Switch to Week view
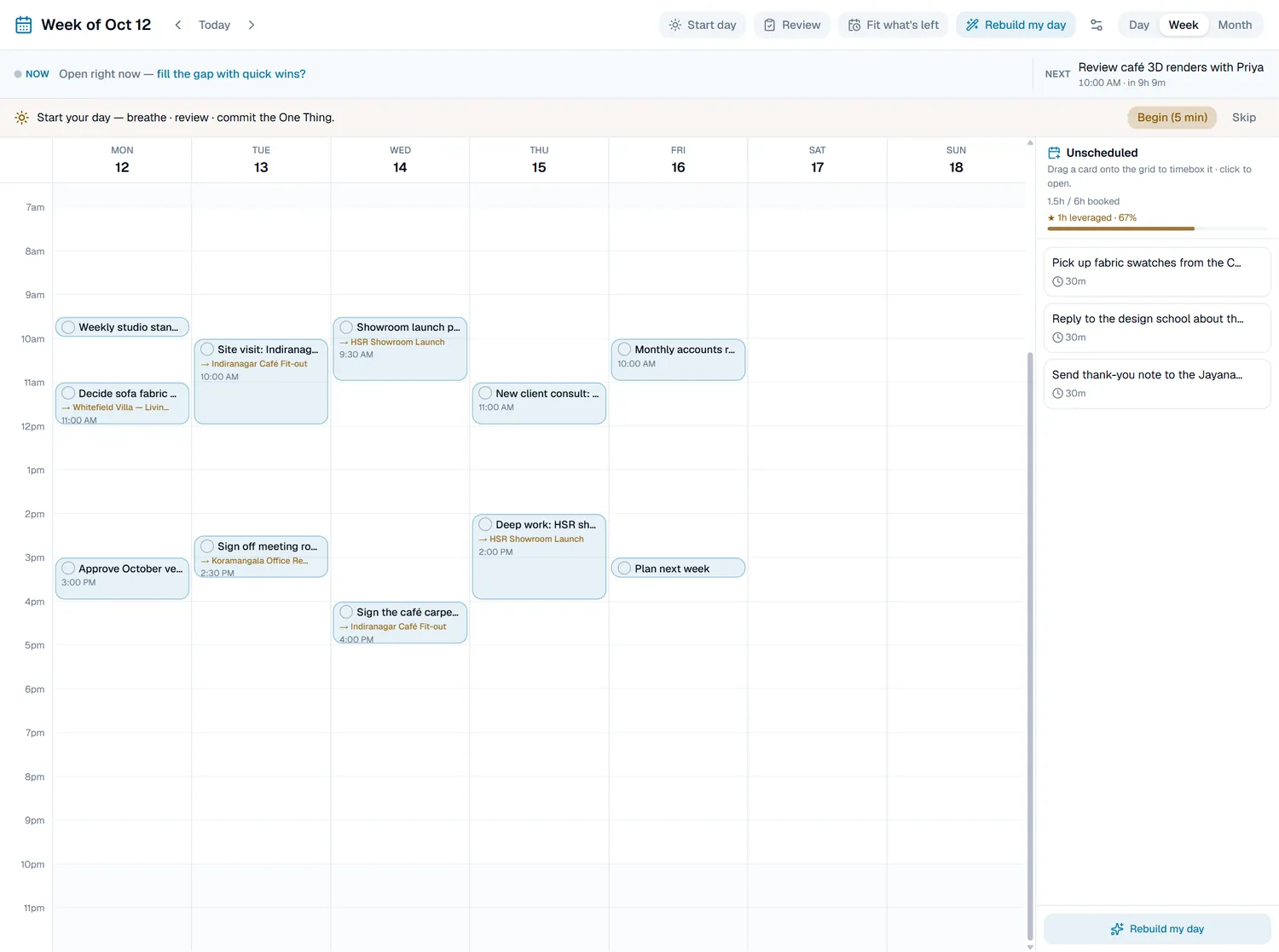The width and height of the screenshot is (1279, 952). point(1183,25)
